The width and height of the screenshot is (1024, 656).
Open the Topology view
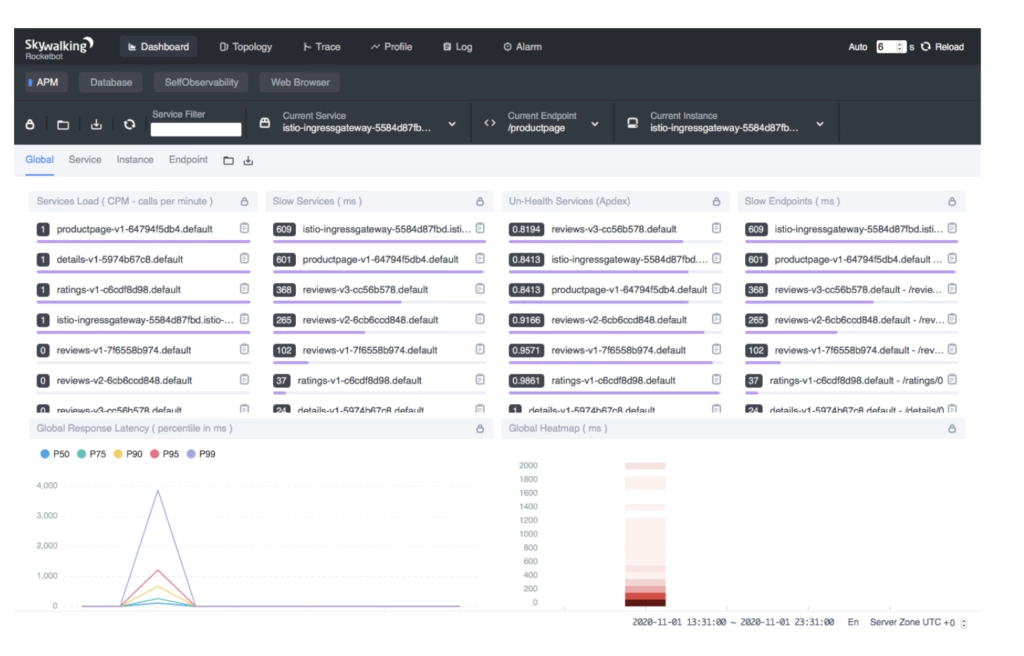[246, 47]
